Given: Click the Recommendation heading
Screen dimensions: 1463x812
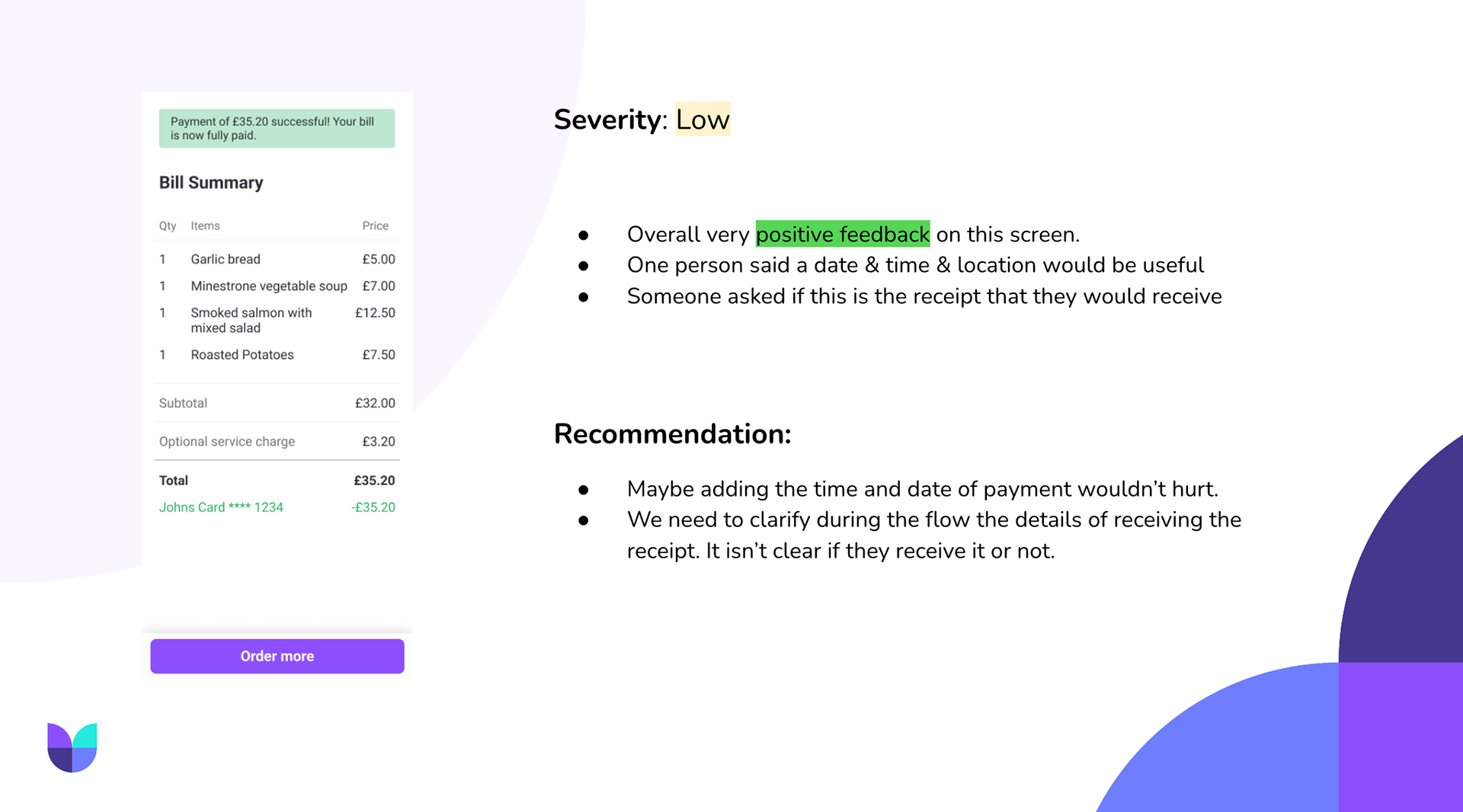Looking at the screenshot, I should pyautogui.click(x=673, y=433).
